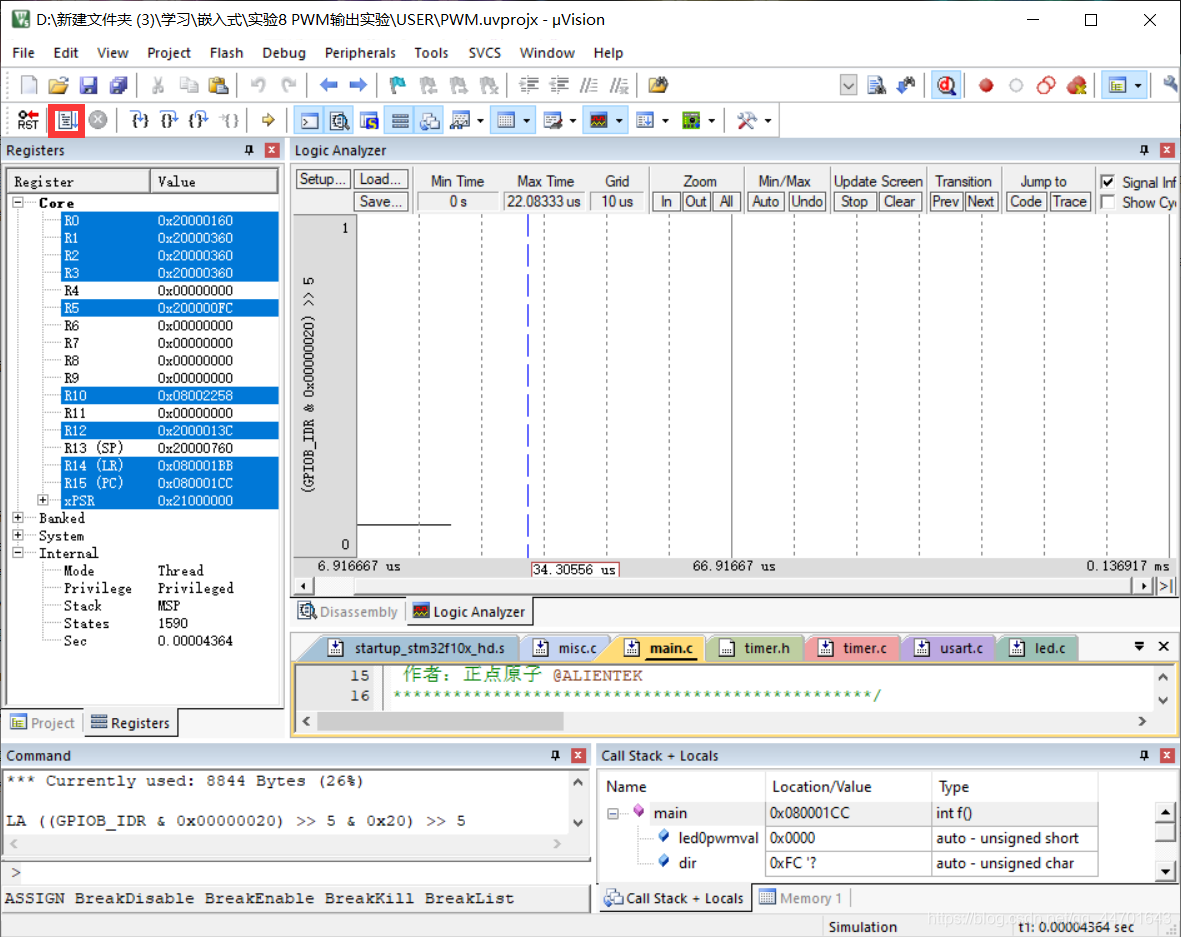The image size is (1181, 937).
Task: Click the Jump to Code button
Action: (1025, 202)
